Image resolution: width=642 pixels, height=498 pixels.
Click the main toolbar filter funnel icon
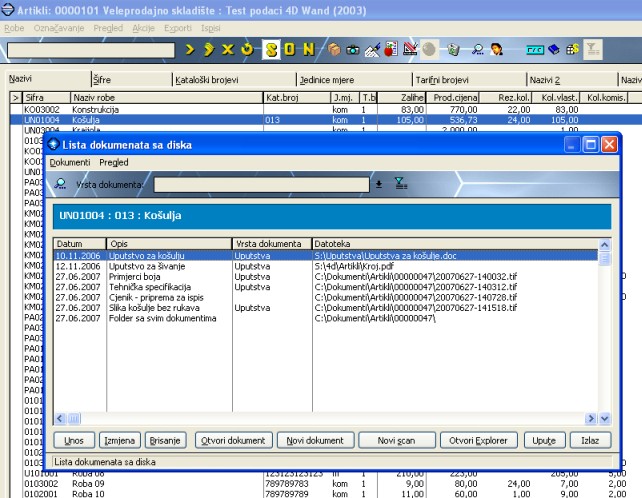(x=592, y=50)
